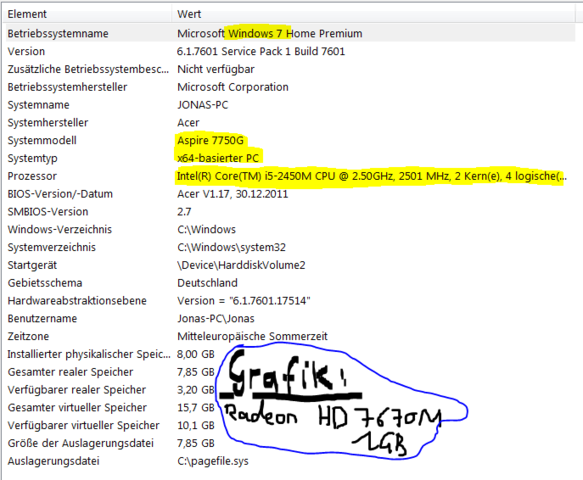583x480 pixels.
Task: Select the Systemhersteller row showing Acer
Action: tap(290, 123)
